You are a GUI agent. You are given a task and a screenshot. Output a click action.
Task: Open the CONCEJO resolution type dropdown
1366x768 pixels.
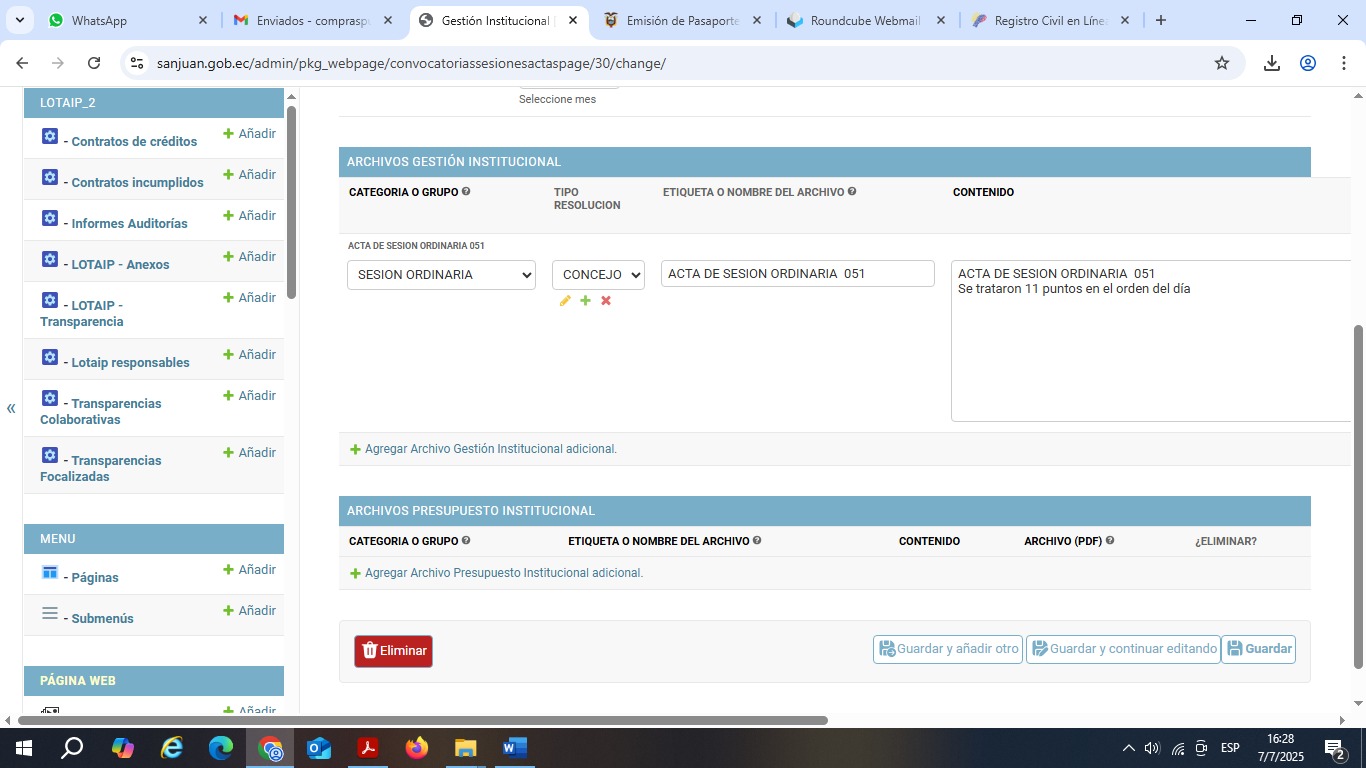pos(598,275)
